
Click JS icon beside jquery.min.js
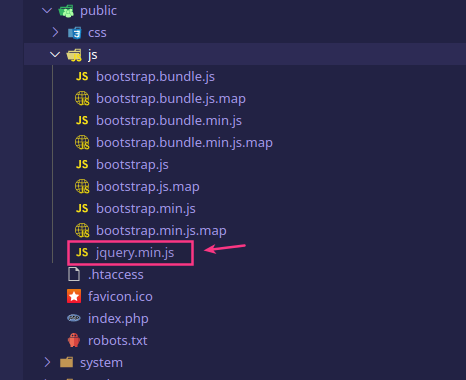(82, 253)
